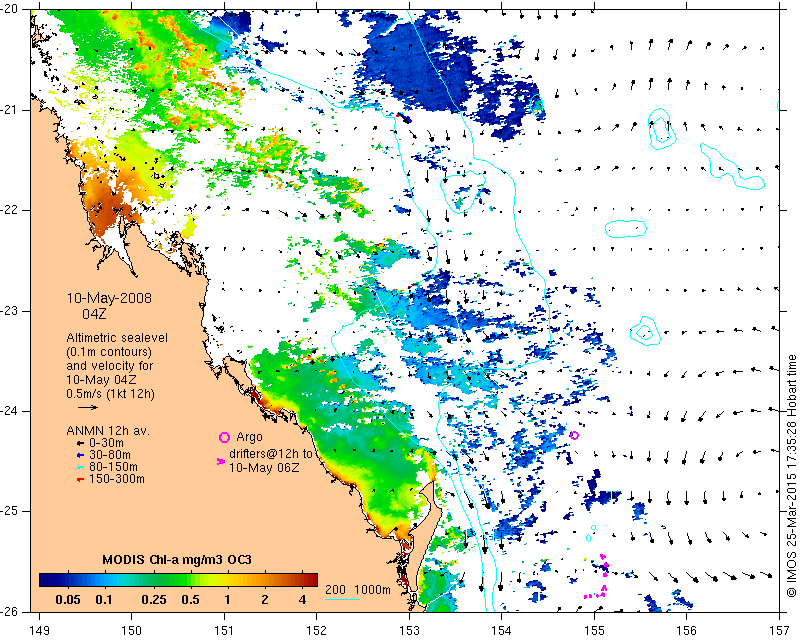Click the '10-May 06Z' drifter date text
The image size is (800, 640).
[x=264, y=467]
